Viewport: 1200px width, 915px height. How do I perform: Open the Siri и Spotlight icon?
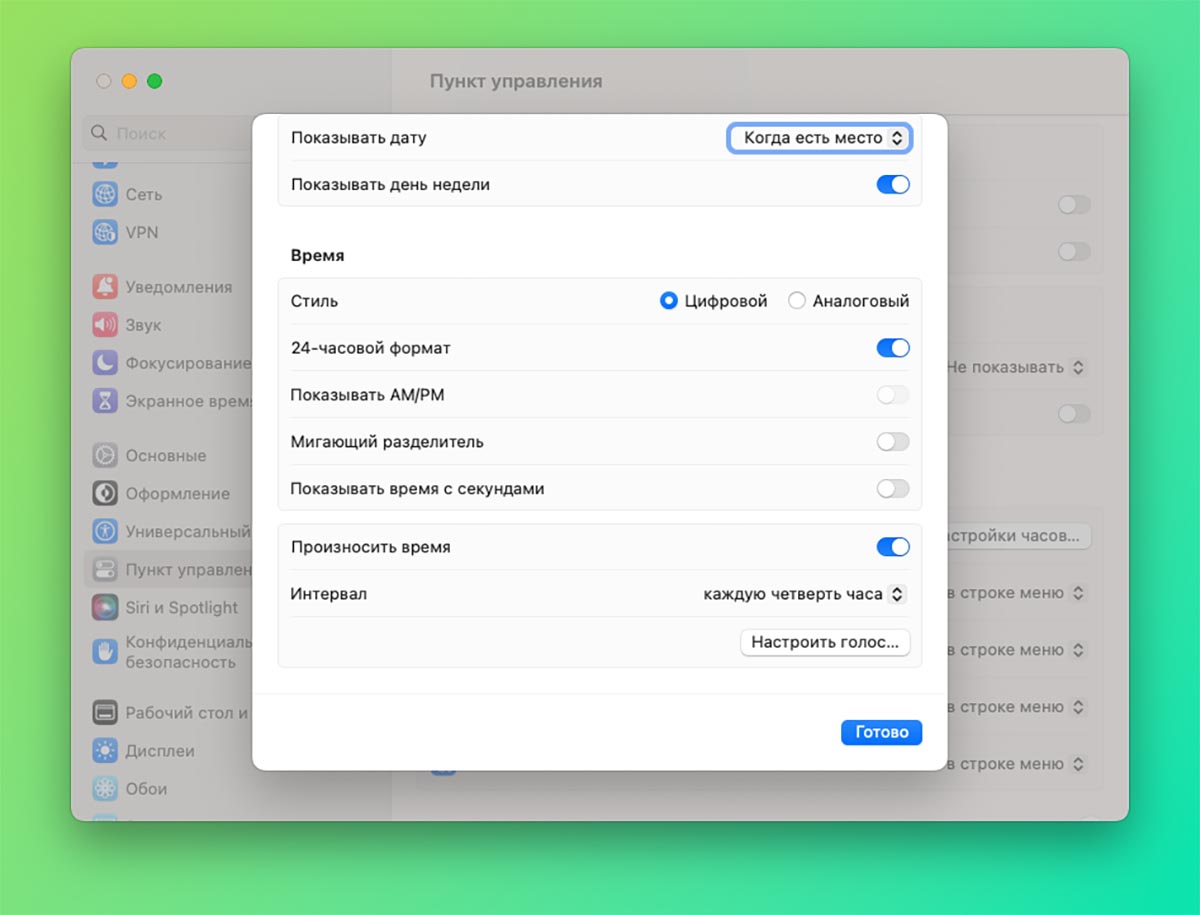pyautogui.click(x=105, y=607)
